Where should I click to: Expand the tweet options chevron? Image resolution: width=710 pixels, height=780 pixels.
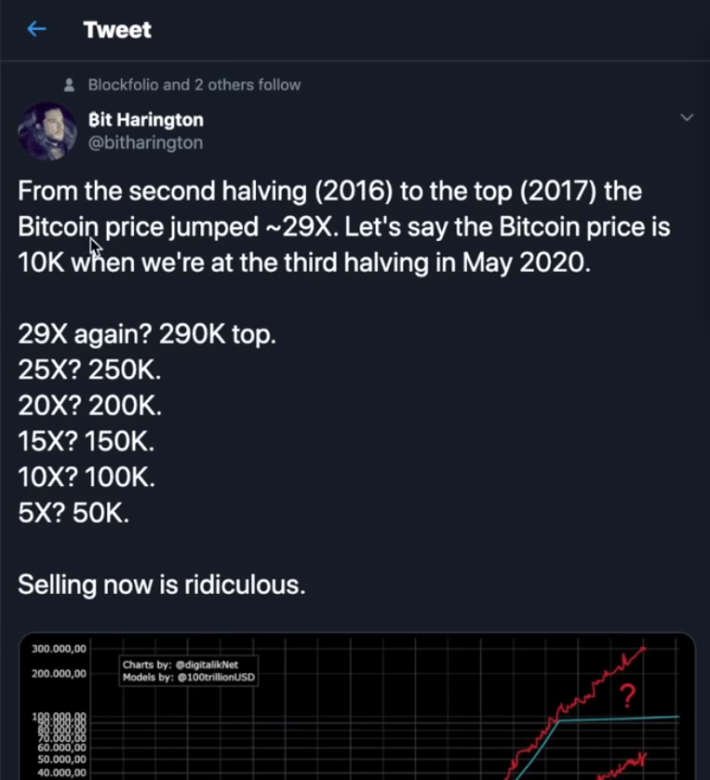click(687, 117)
